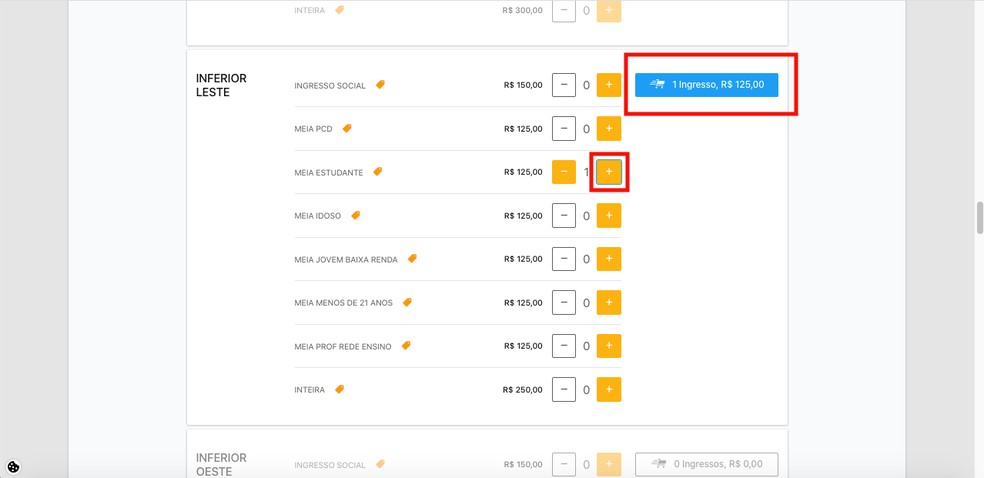Click tag icon next to INGRESSO SOCIAL in Inferior Leste
This screenshot has width=984, height=478.
380,84
